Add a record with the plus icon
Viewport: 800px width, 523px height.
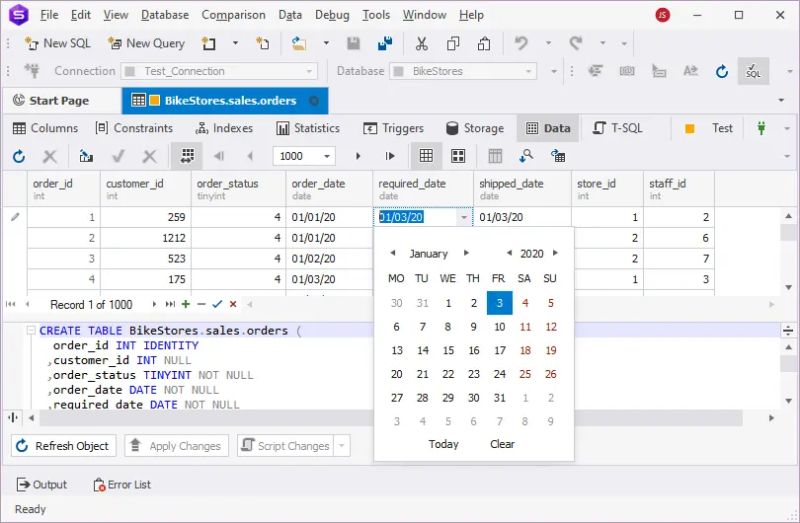[x=186, y=304]
